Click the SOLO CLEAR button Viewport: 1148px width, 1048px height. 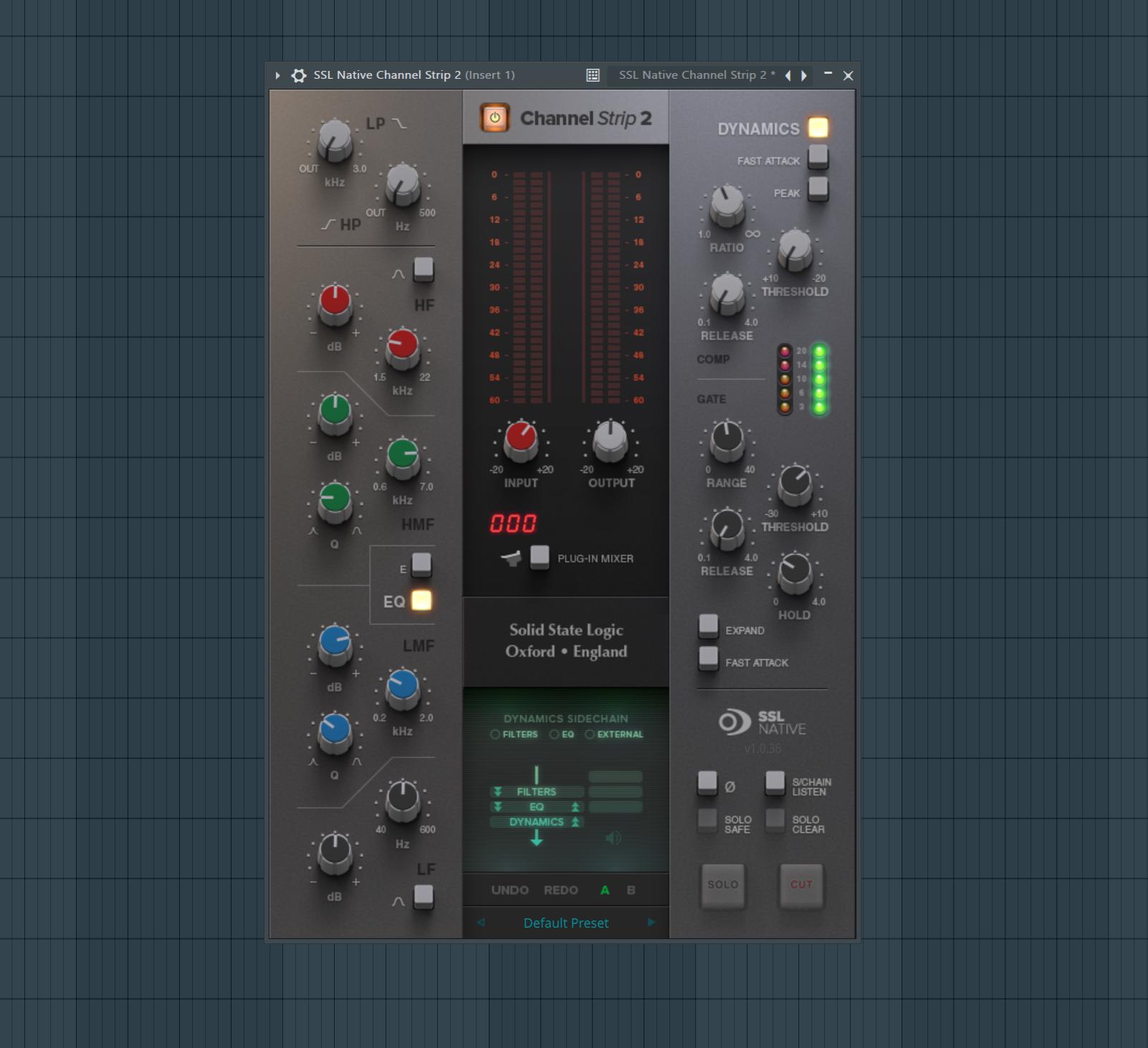tap(775, 820)
